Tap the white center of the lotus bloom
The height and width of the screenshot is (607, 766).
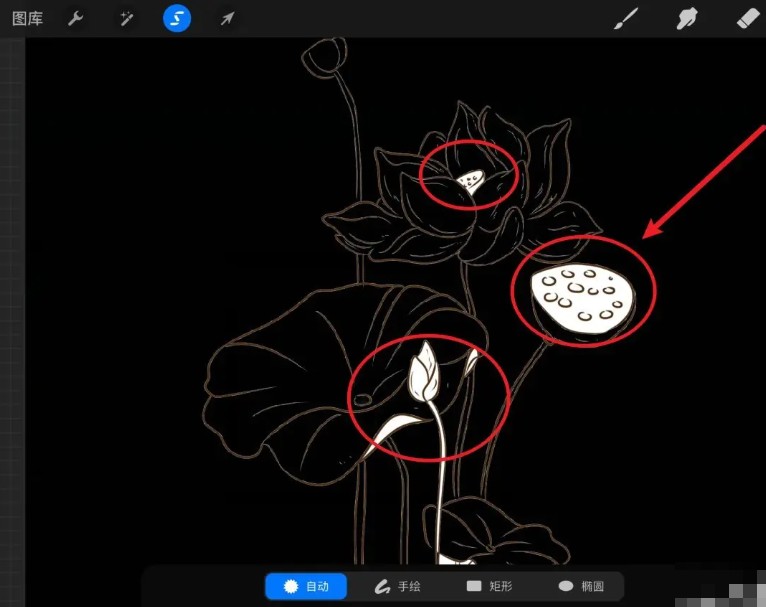coord(471,180)
